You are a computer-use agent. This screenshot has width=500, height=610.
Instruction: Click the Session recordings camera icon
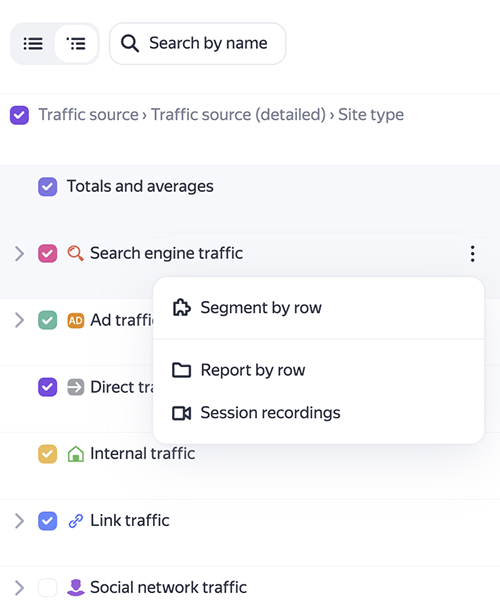(182, 413)
